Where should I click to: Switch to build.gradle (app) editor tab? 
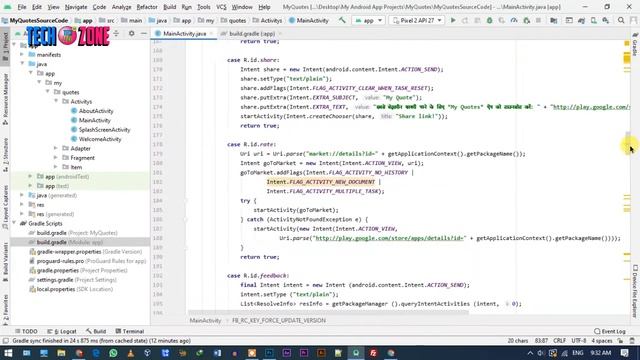click(251, 33)
